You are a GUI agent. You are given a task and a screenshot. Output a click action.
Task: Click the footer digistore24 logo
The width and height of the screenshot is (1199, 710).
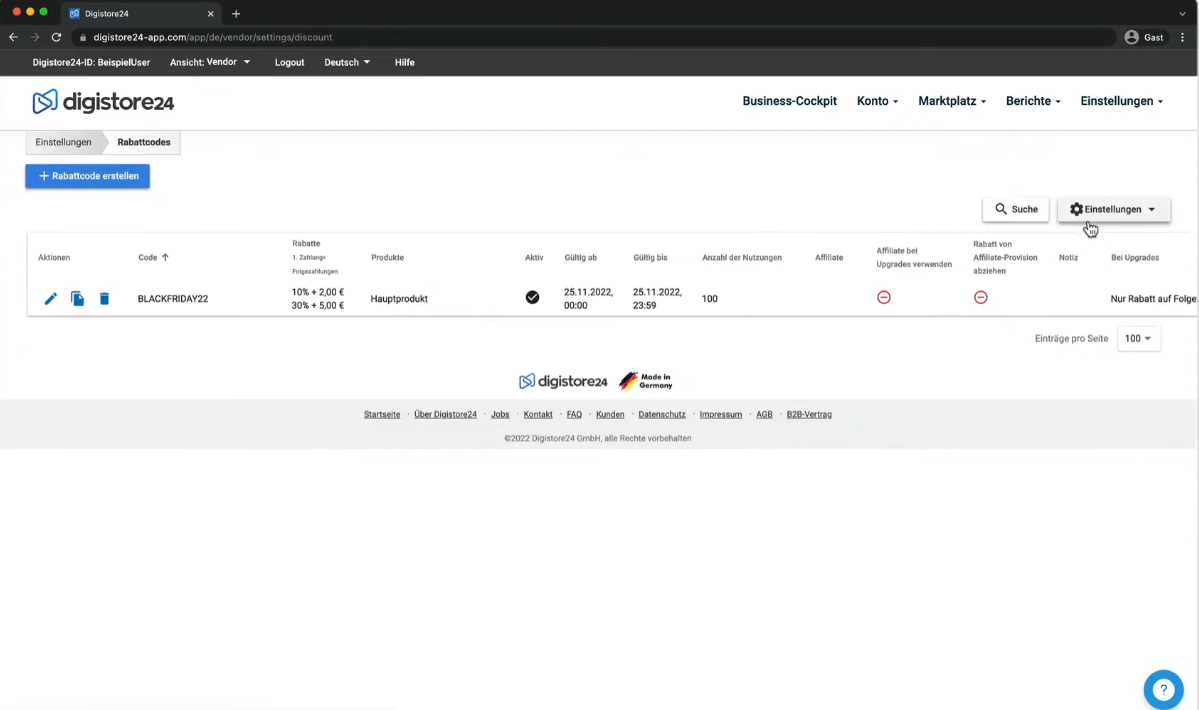[563, 381]
